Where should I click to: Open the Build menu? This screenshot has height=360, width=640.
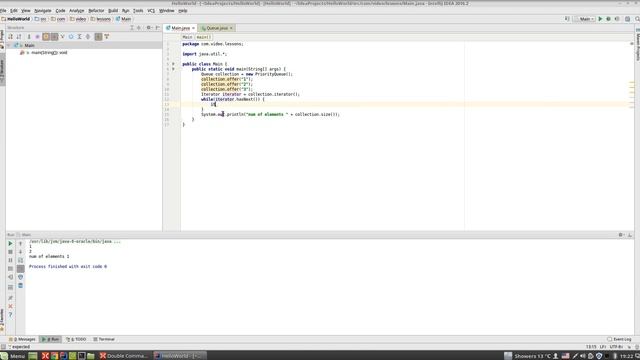coord(113,11)
